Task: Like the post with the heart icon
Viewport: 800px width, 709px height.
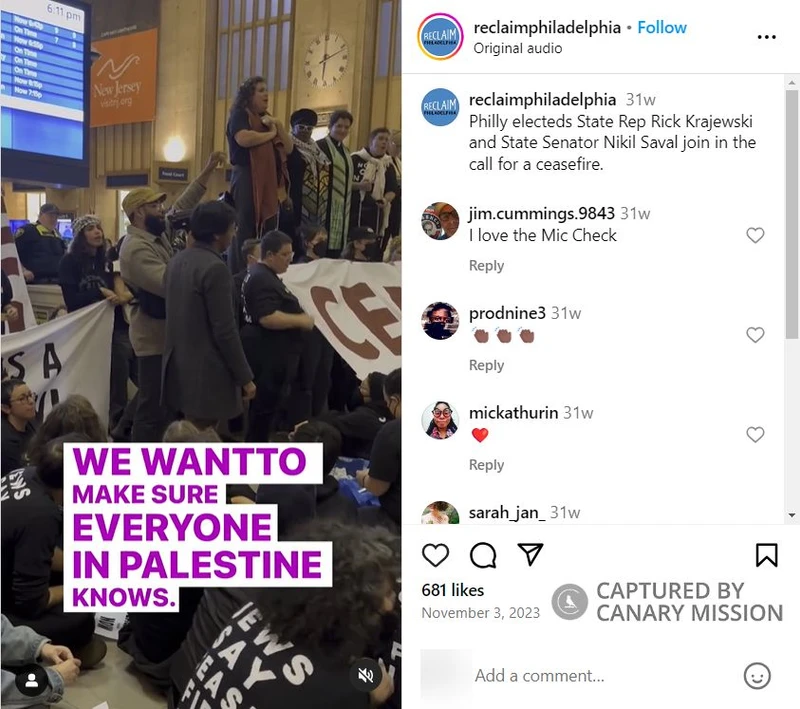Action: [435, 554]
